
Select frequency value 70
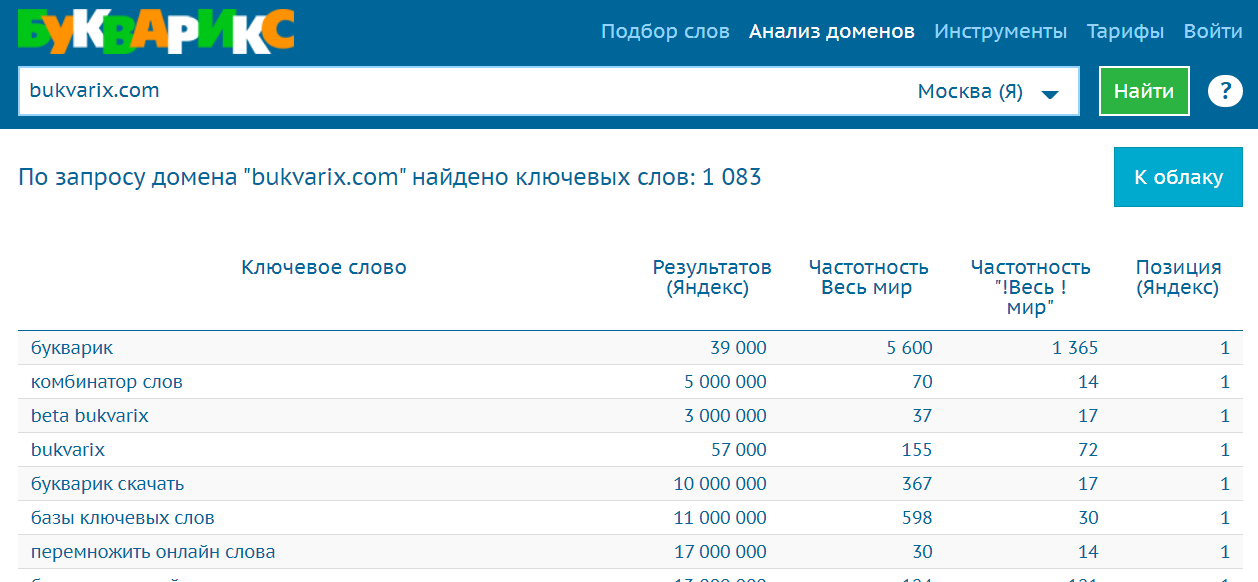point(922,382)
